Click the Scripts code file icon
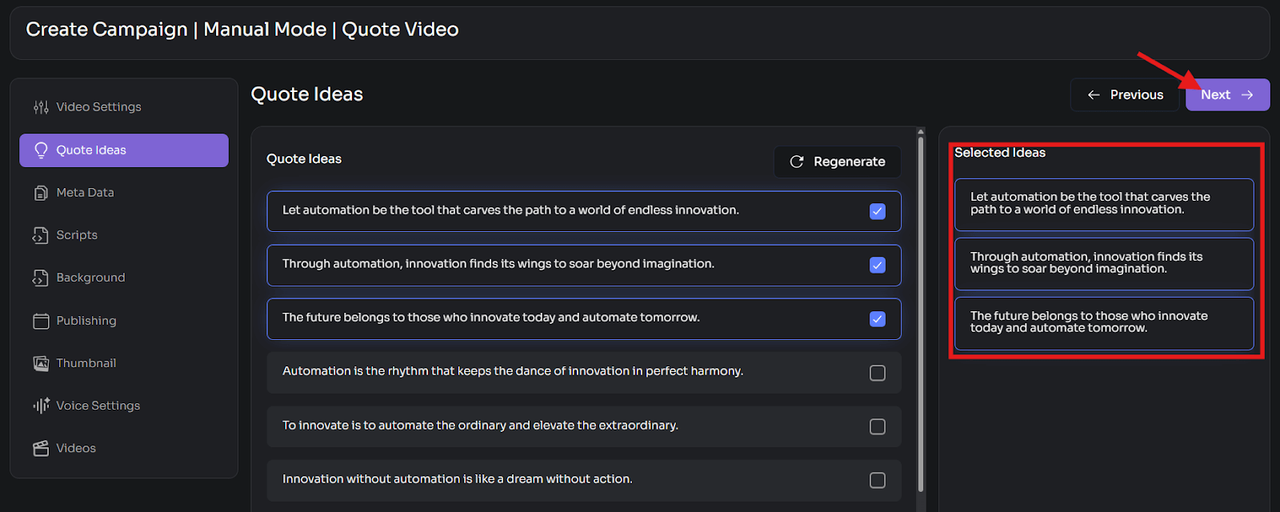This screenshot has height=512, width=1280. [41, 236]
